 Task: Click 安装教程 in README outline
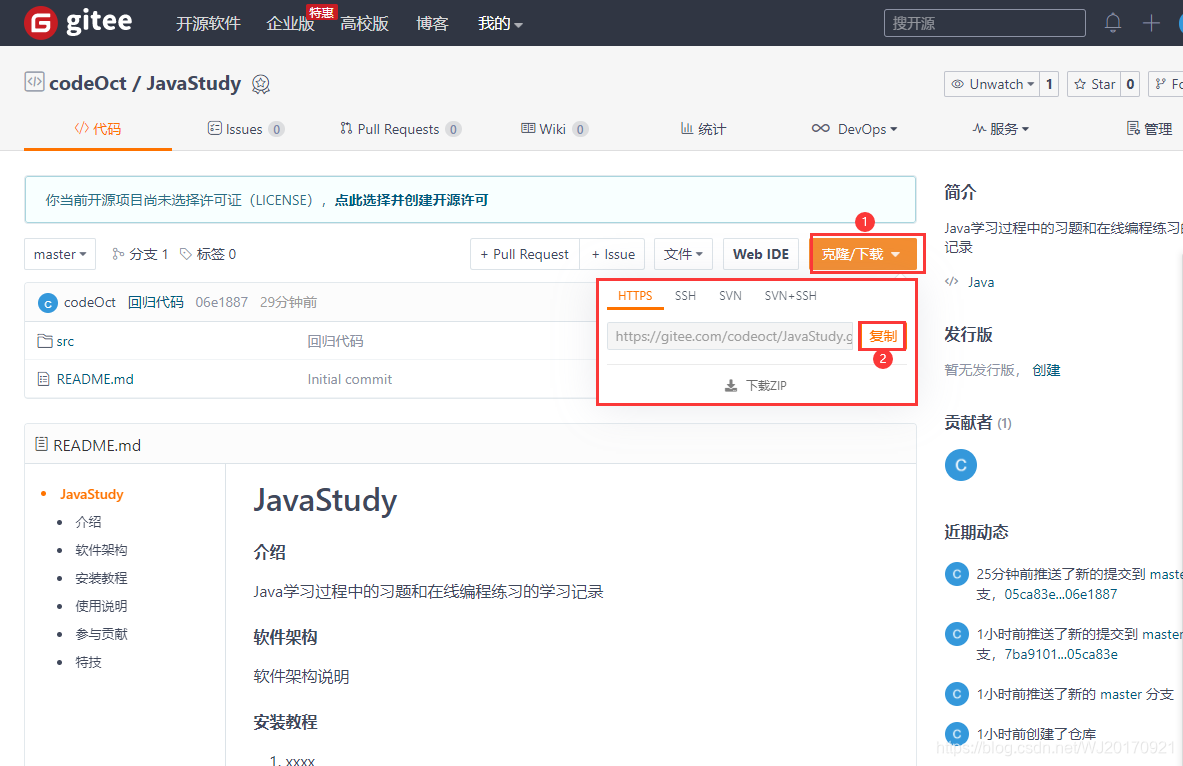click(101, 577)
